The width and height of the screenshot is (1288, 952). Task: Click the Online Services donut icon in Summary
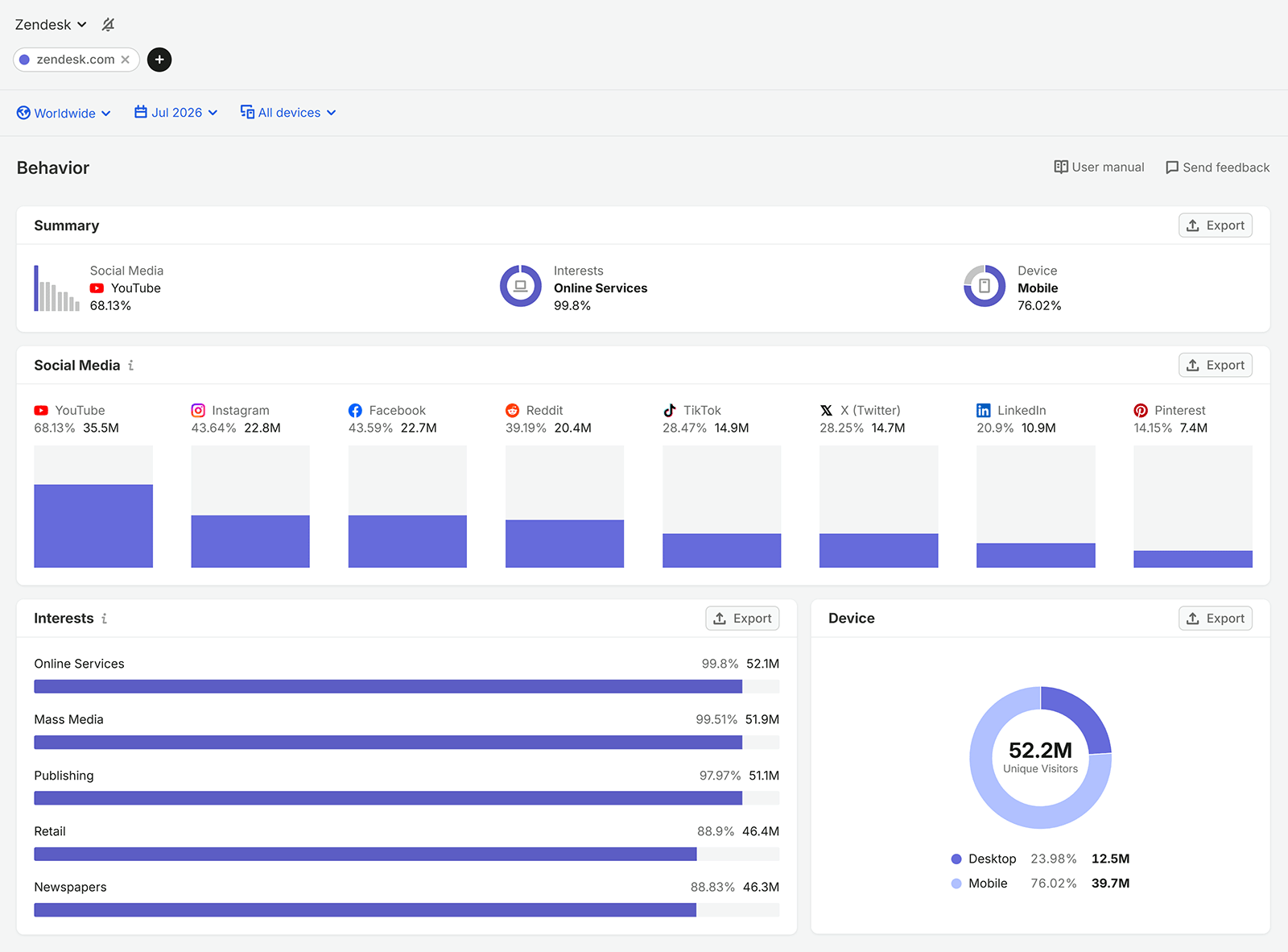[x=521, y=286]
